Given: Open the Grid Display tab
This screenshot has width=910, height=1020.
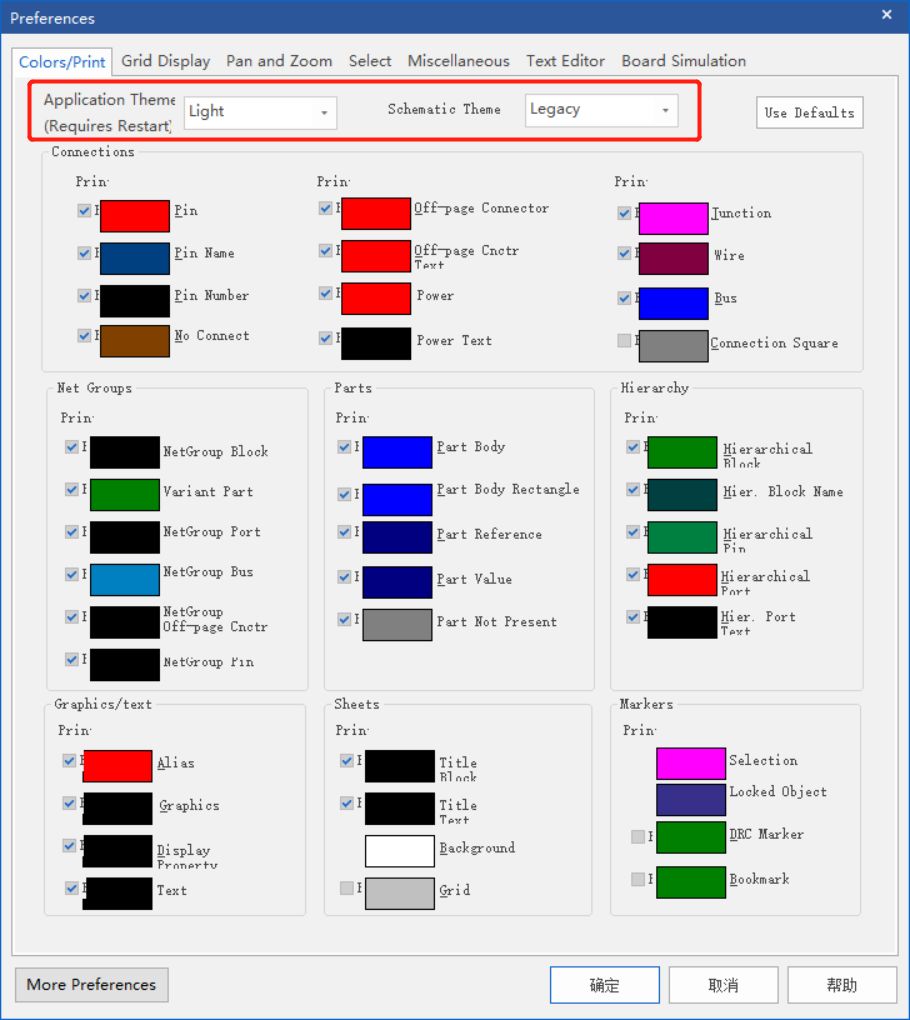Looking at the screenshot, I should 165,61.
